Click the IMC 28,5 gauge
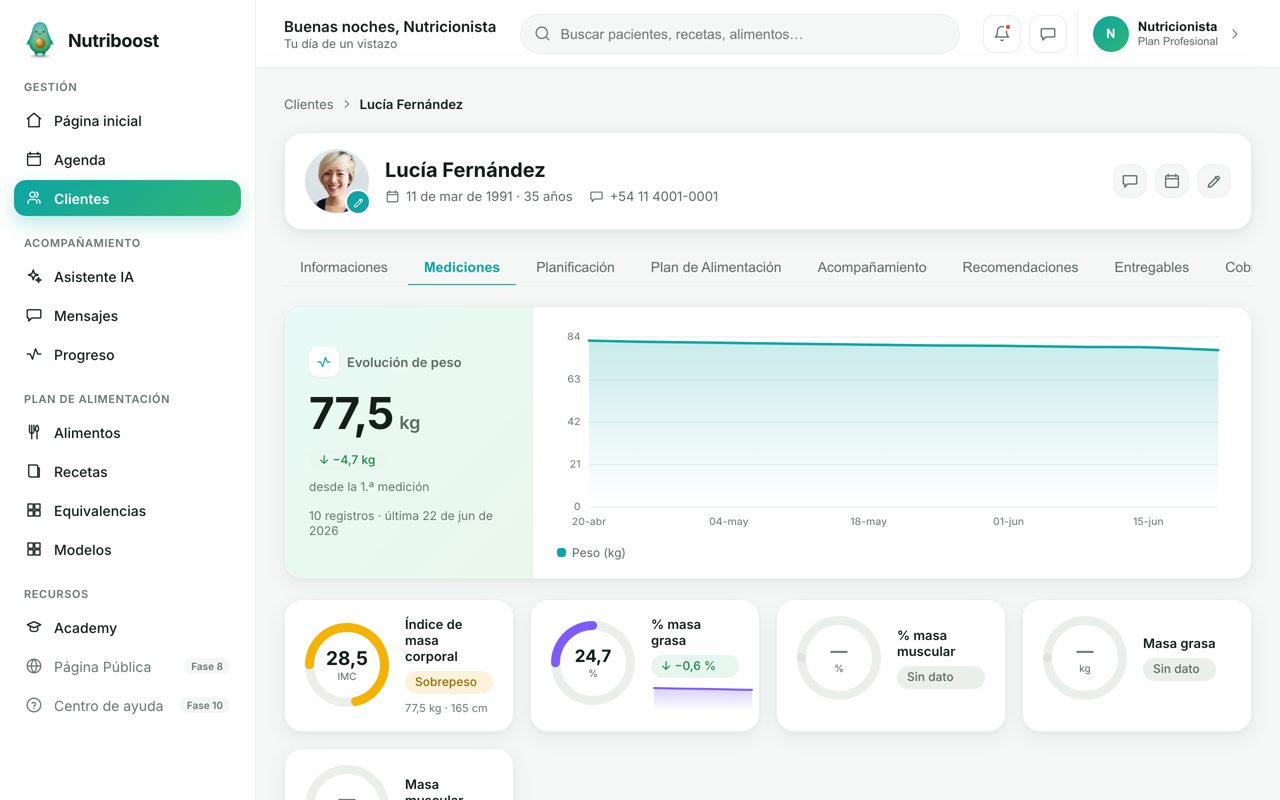Image resolution: width=1280 pixels, height=800 pixels. tap(347, 665)
